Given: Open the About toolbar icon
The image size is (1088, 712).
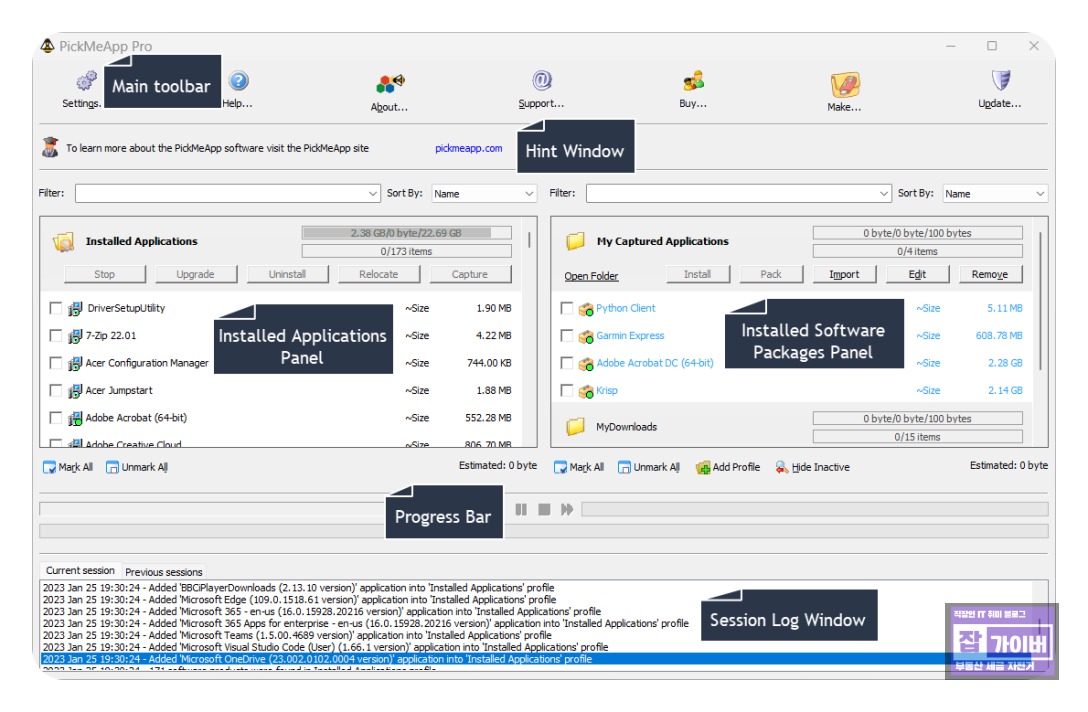Looking at the screenshot, I should point(390,84).
